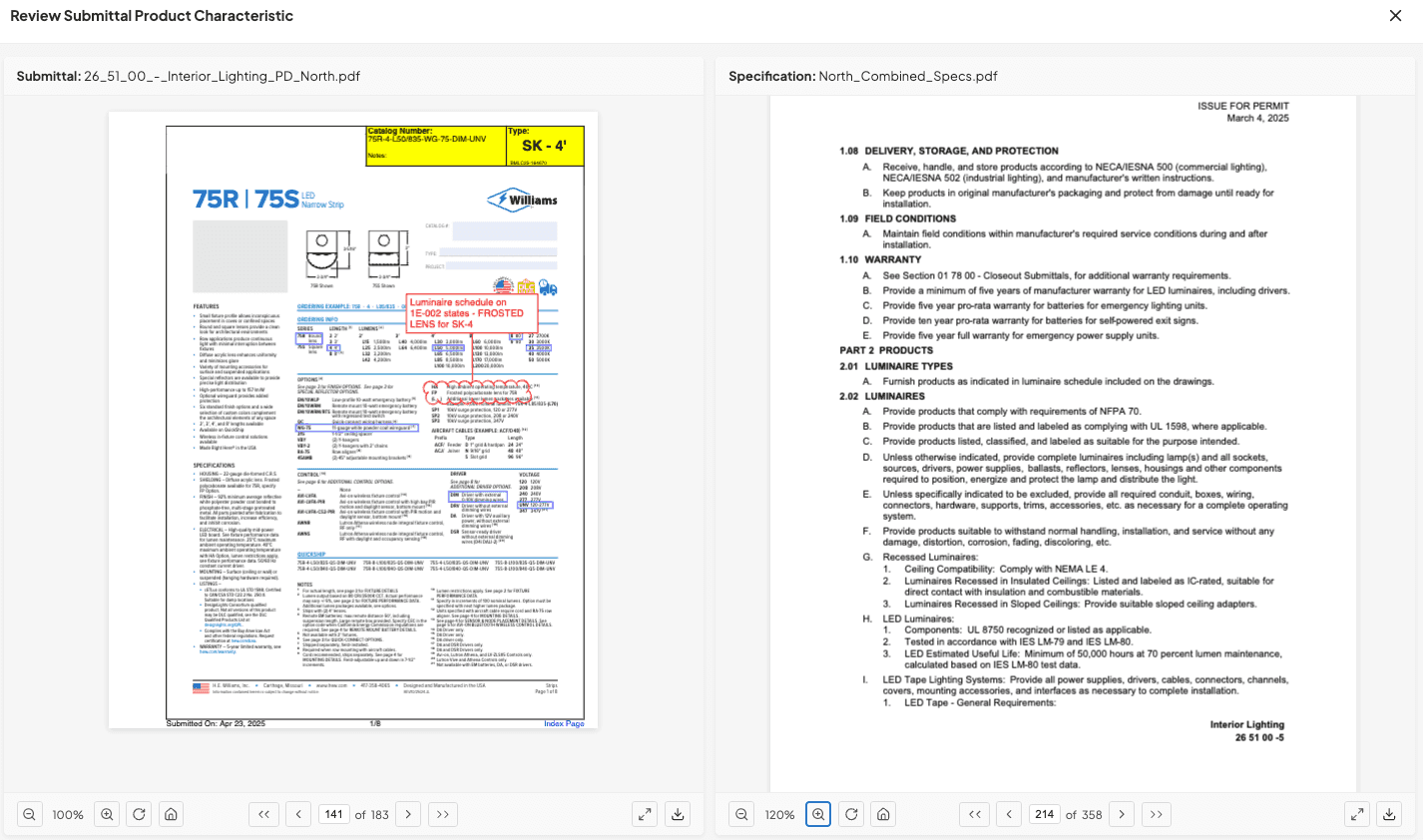This screenshot has height=840, width=1423.
Task: Click the Submitted On: Apr 23, 2025 text
Action: [x=216, y=723]
